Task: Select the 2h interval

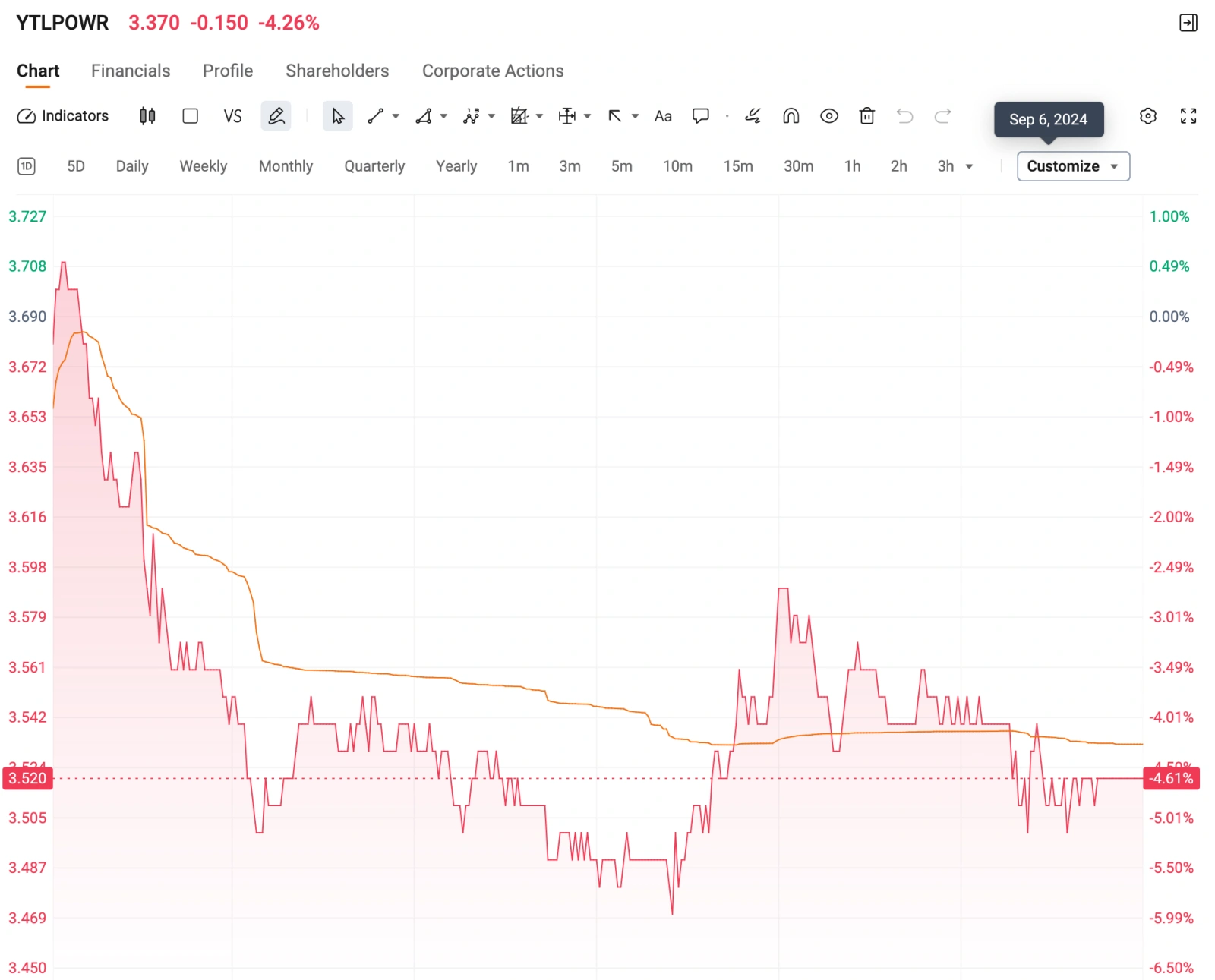Action: pyautogui.click(x=899, y=166)
